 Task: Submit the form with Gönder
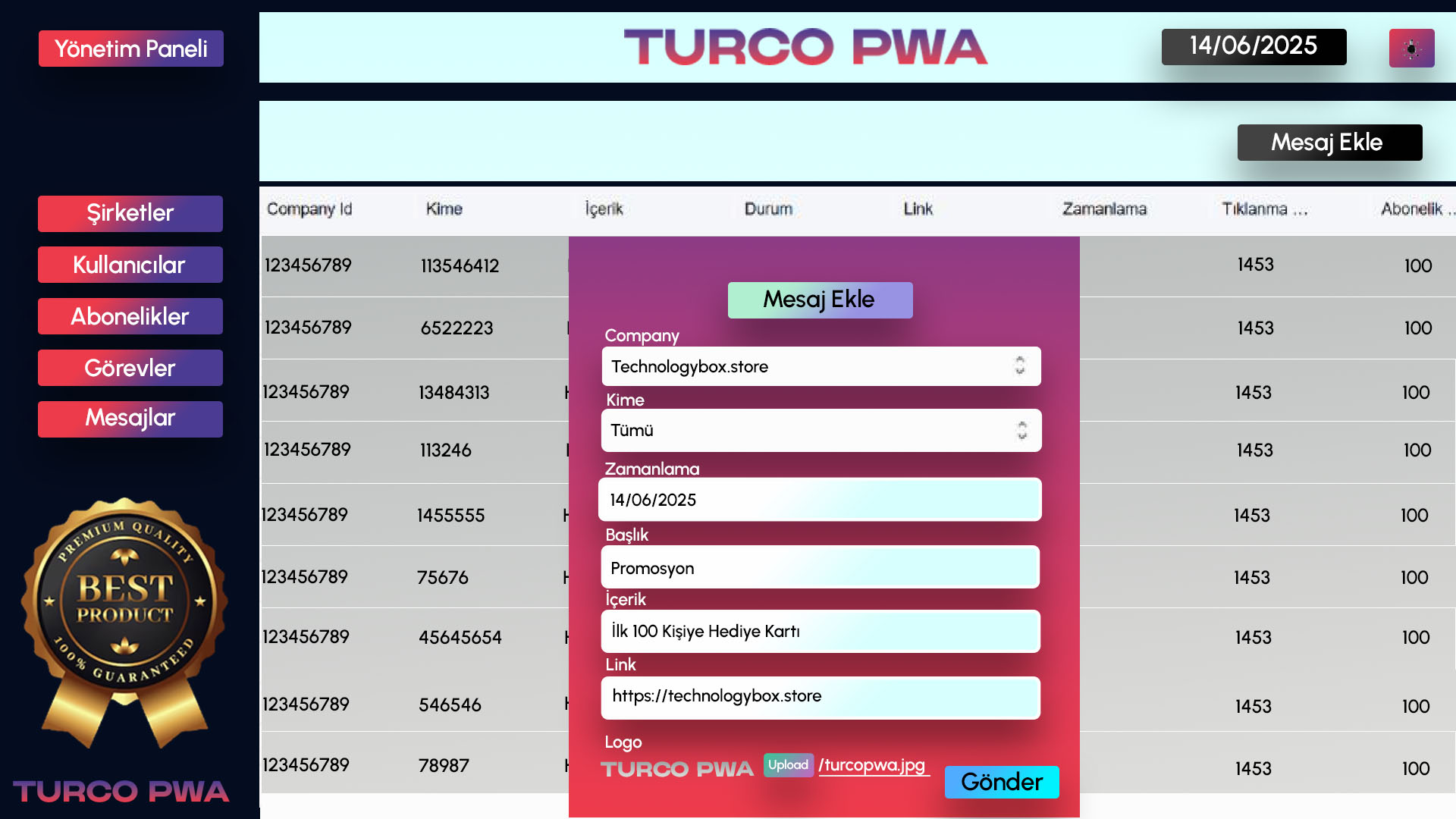pyautogui.click(x=1002, y=782)
